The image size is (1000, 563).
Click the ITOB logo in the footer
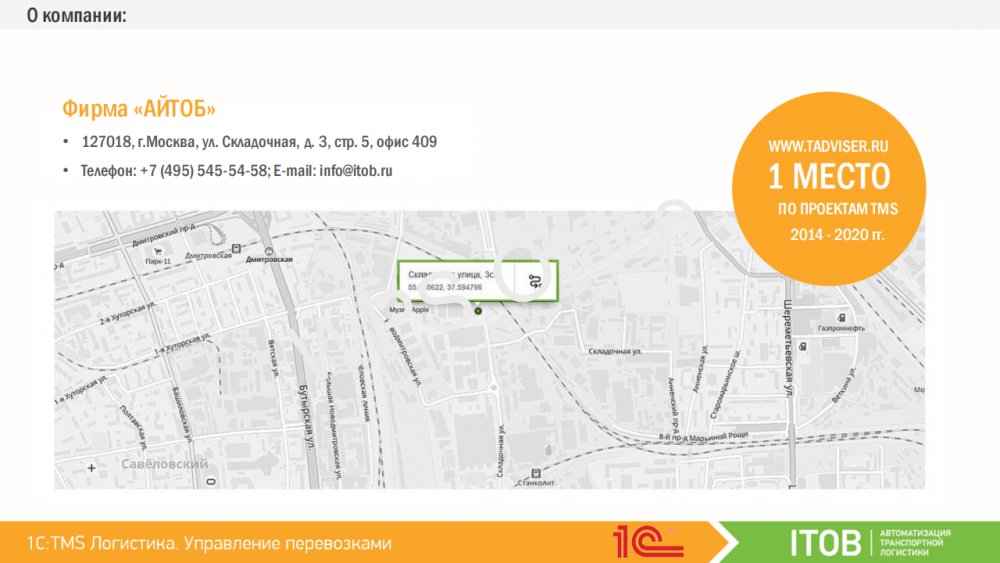(824, 543)
